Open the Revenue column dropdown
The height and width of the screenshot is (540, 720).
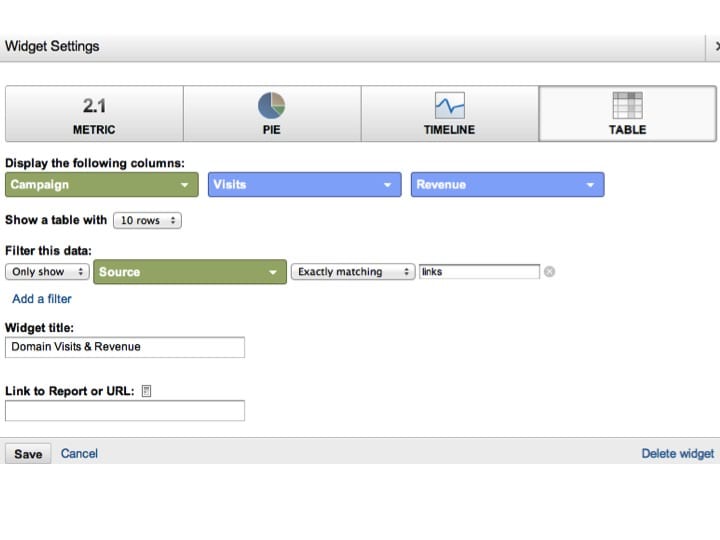(507, 185)
